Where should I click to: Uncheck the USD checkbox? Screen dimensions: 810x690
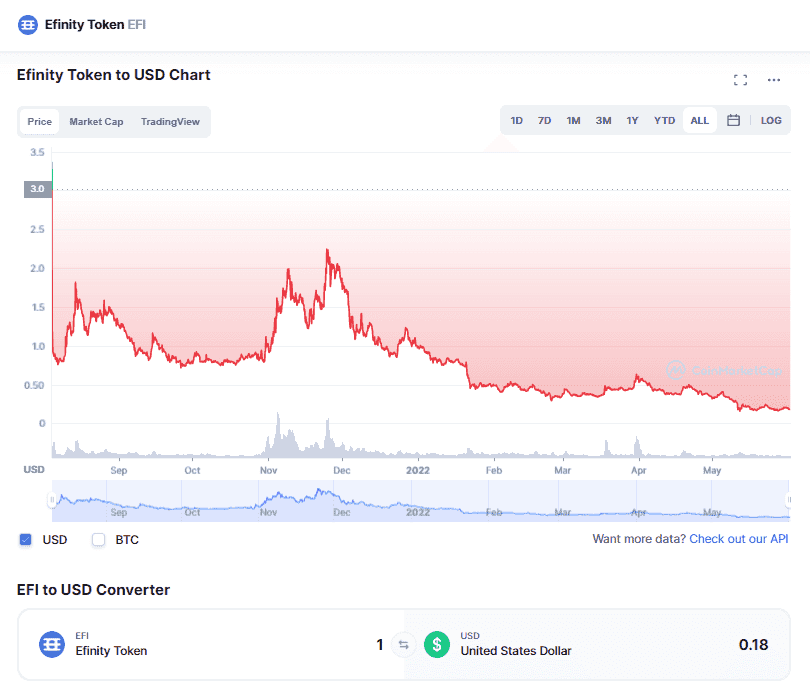[25, 540]
